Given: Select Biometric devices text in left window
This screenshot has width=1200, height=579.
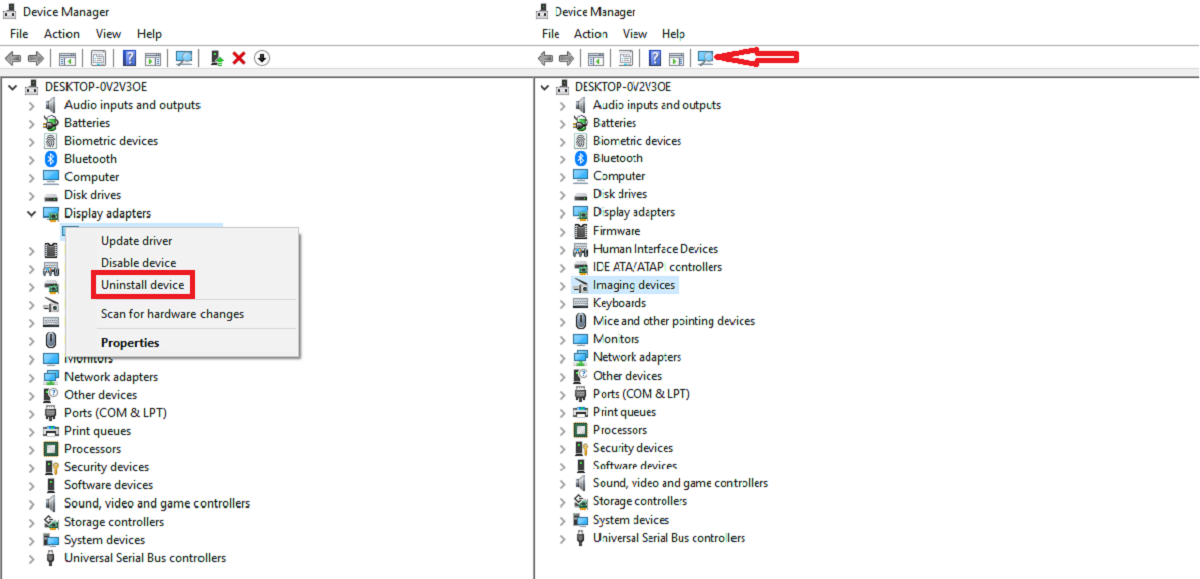Looking at the screenshot, I should click(111, 141).
